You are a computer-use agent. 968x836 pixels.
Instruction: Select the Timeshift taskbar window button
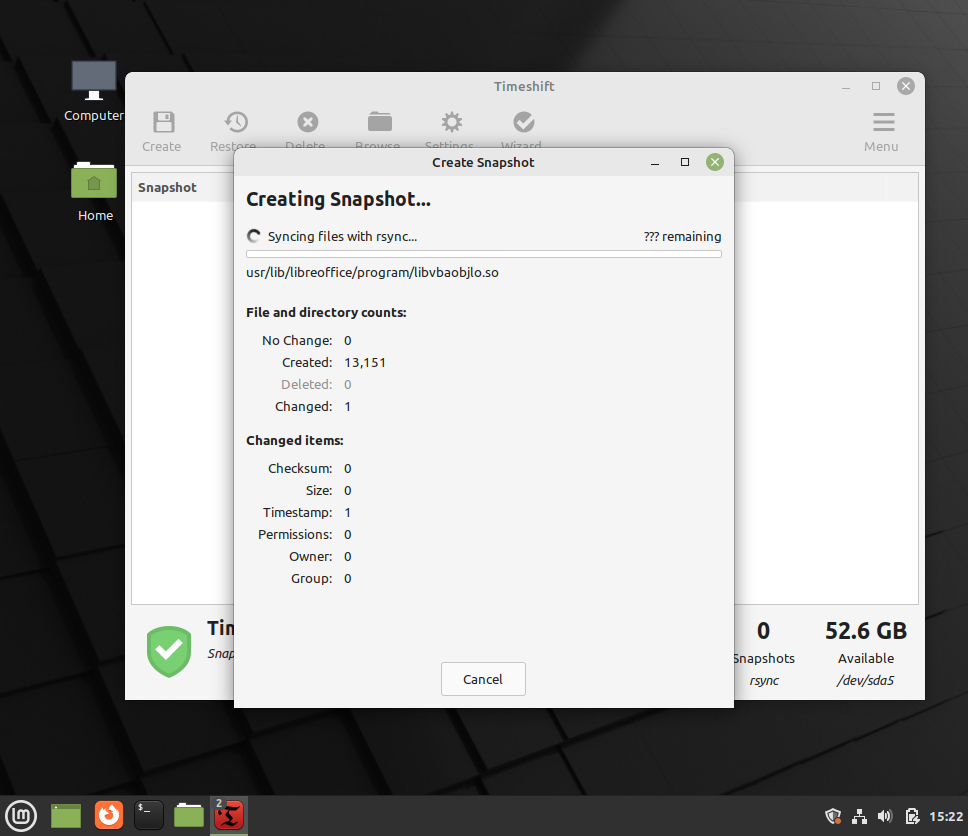tap(229, 816)
